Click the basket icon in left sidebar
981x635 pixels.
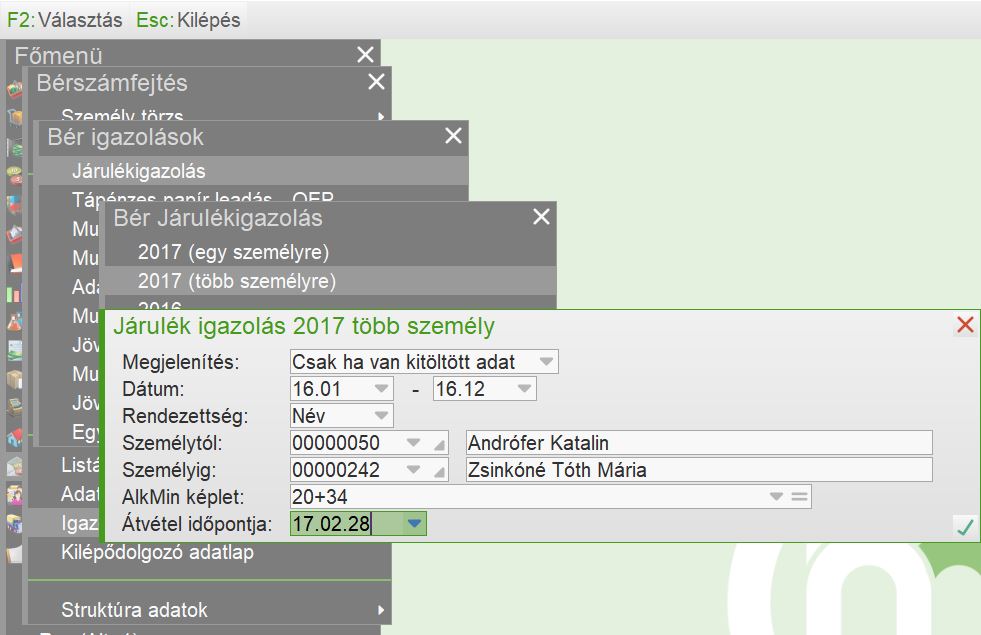(x=14, y=89)
